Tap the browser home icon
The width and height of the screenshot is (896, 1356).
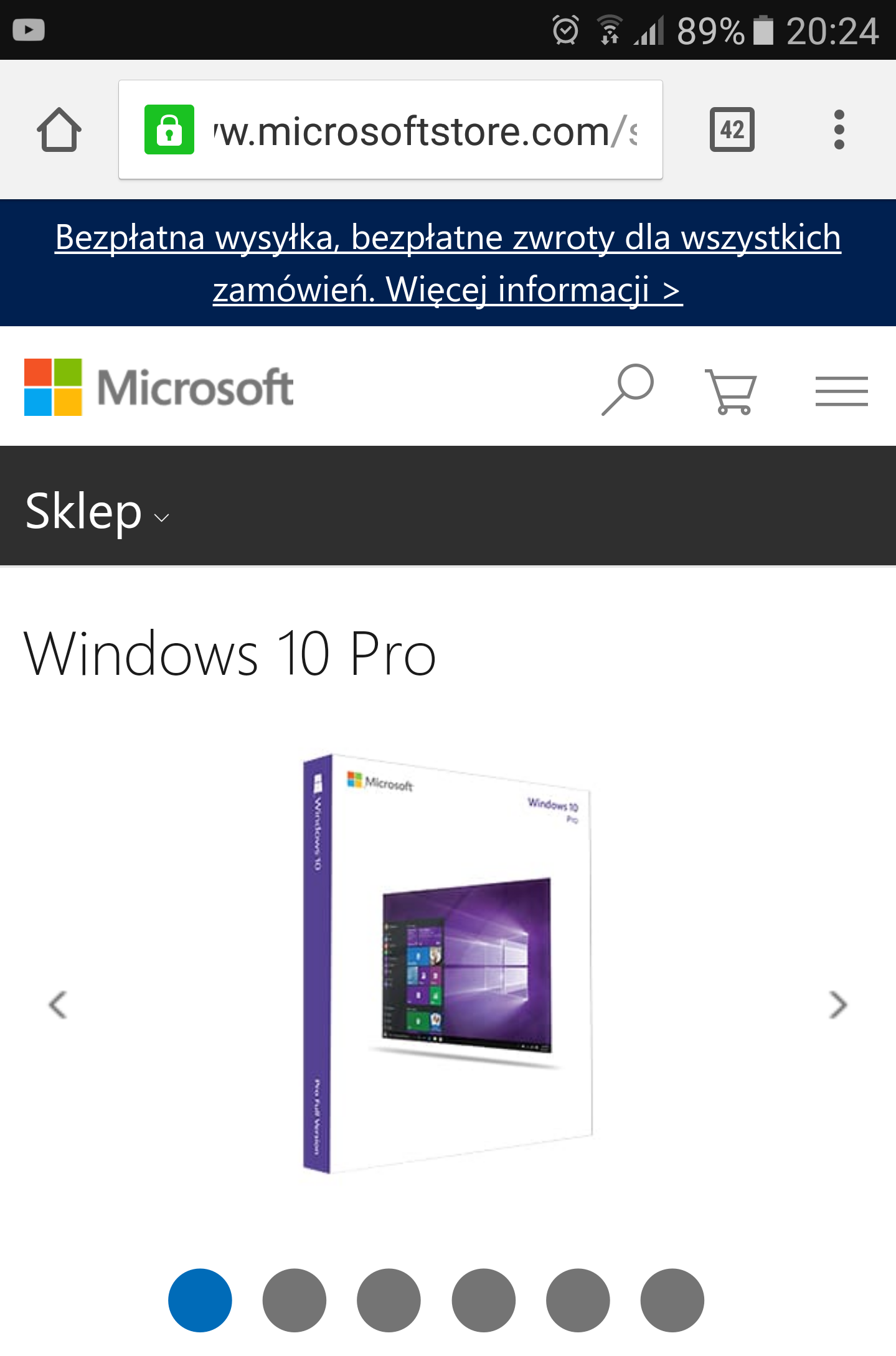59,129
